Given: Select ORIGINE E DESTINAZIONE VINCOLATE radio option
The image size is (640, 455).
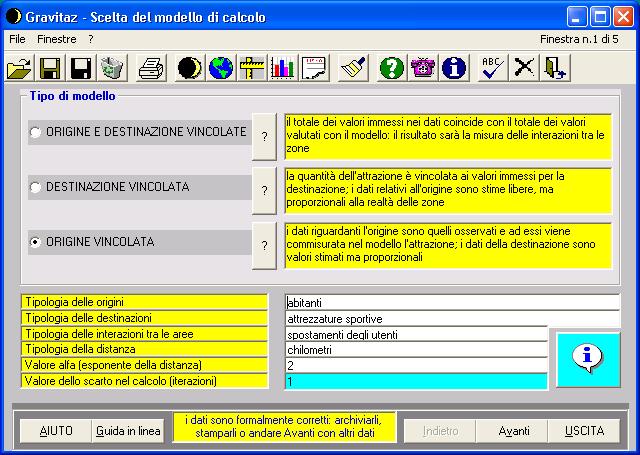Looking at the screenshot, I should click(37, 132).
